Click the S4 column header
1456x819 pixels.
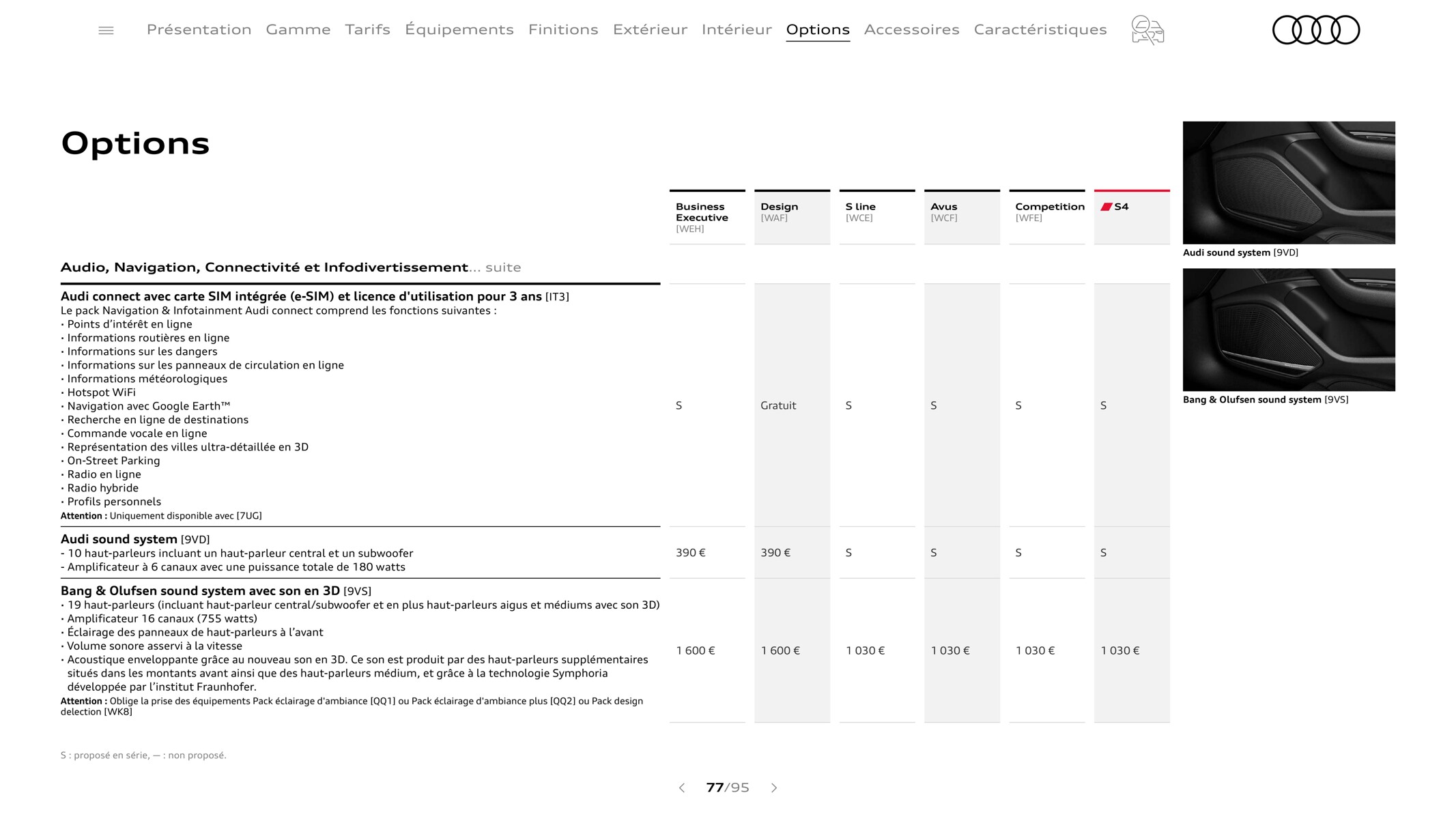coord(1132,217)
